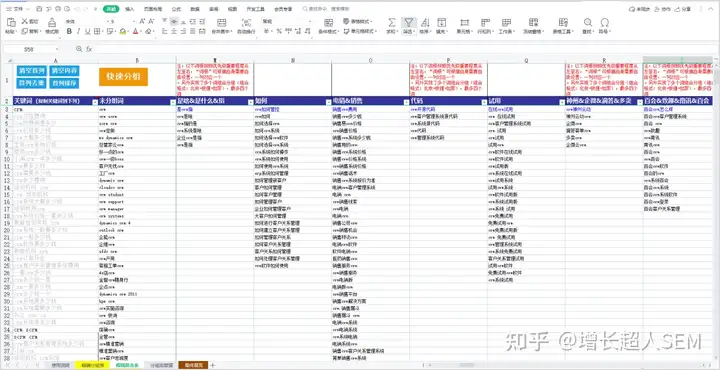Click the blue 清空群列 button
This screenshot has width=720, height=370.
click(32, 71)
